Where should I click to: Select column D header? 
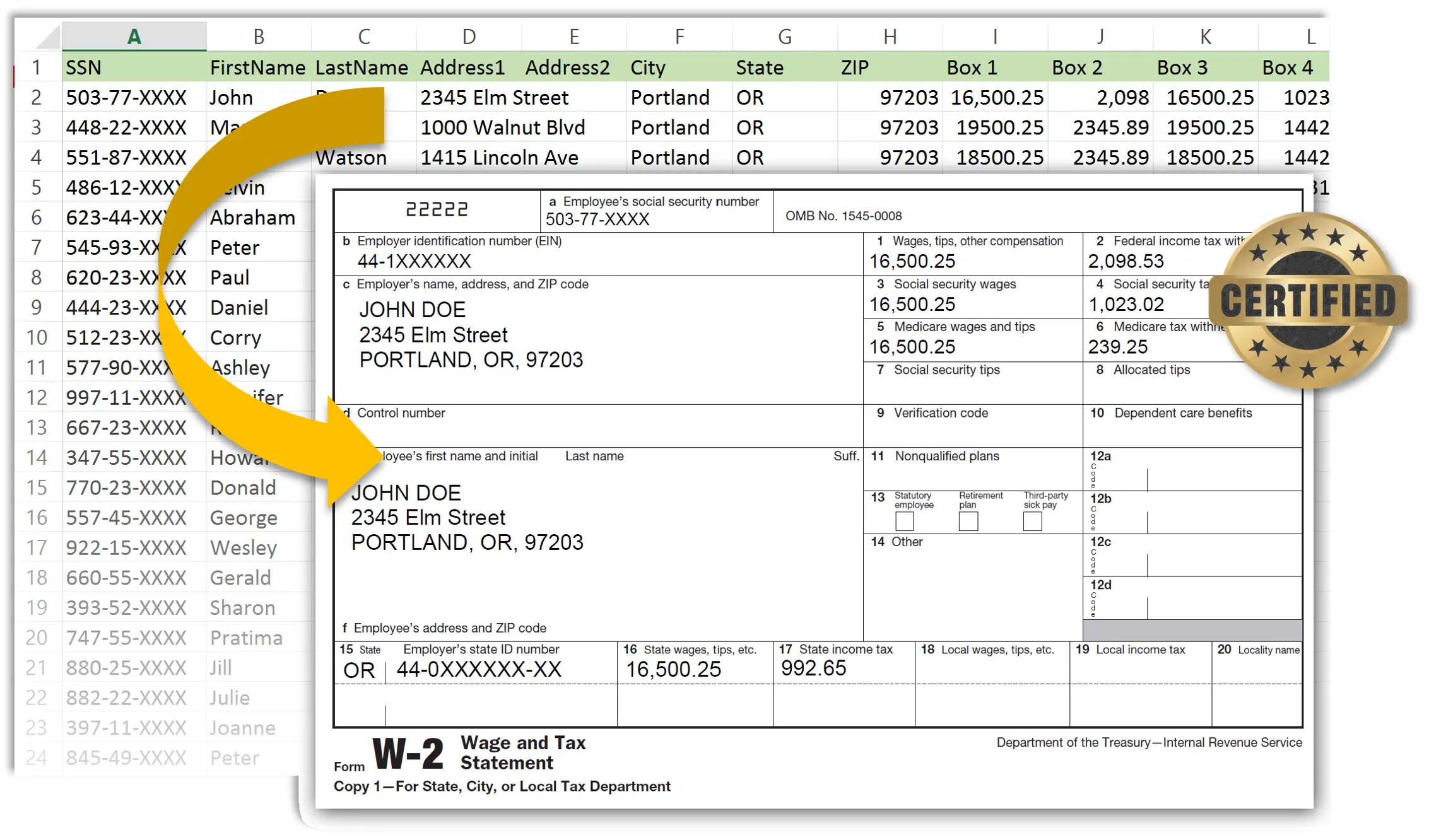[x=469, y=36]
